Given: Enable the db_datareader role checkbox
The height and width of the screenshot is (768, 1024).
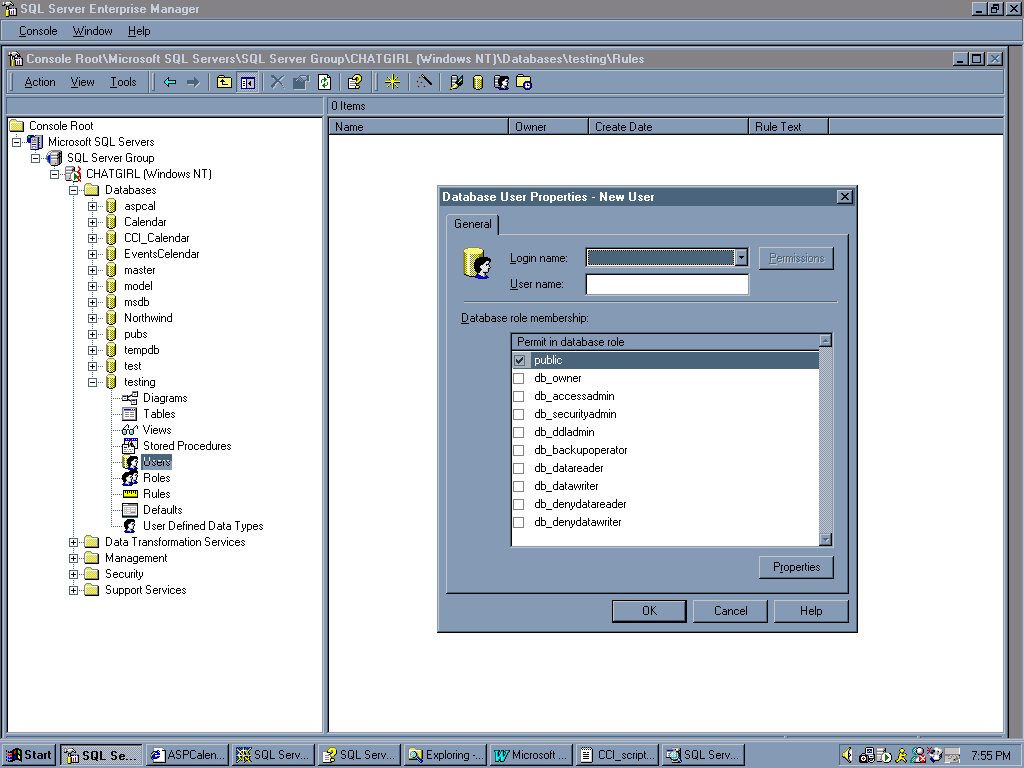Looking at the screenshot, I should tap(519, 468).
